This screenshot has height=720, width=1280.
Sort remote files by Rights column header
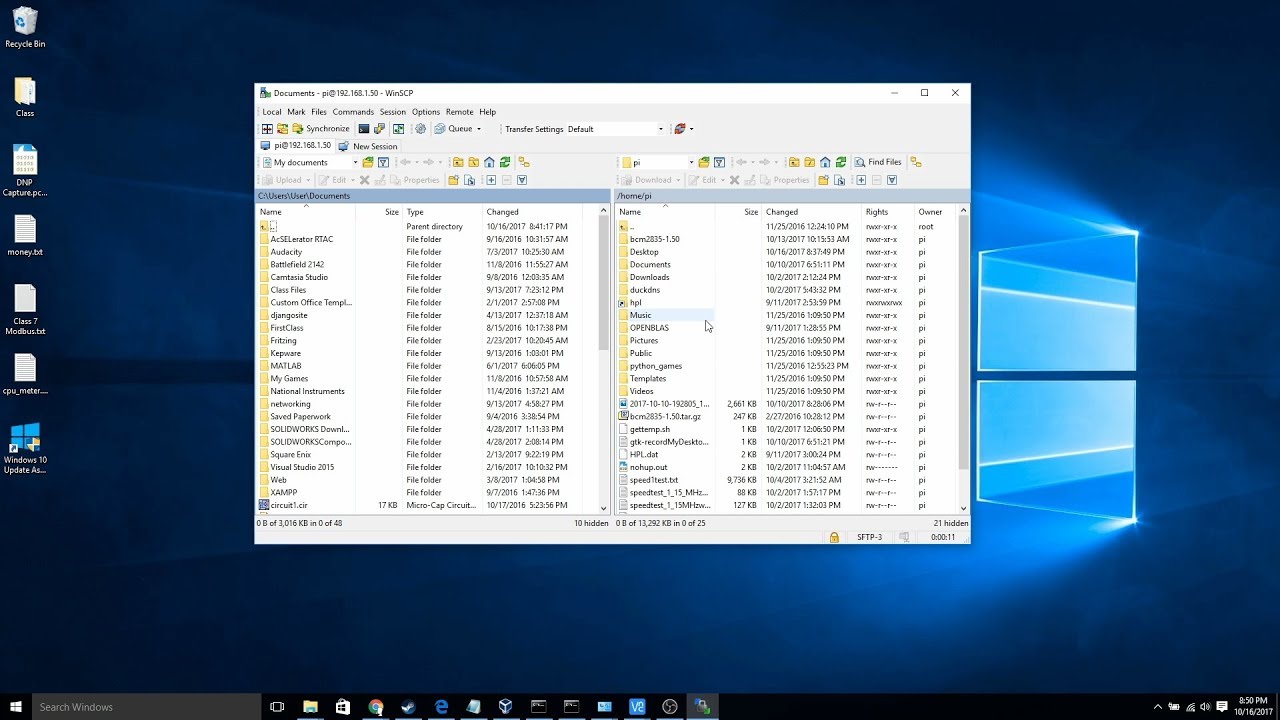(889, 212)
